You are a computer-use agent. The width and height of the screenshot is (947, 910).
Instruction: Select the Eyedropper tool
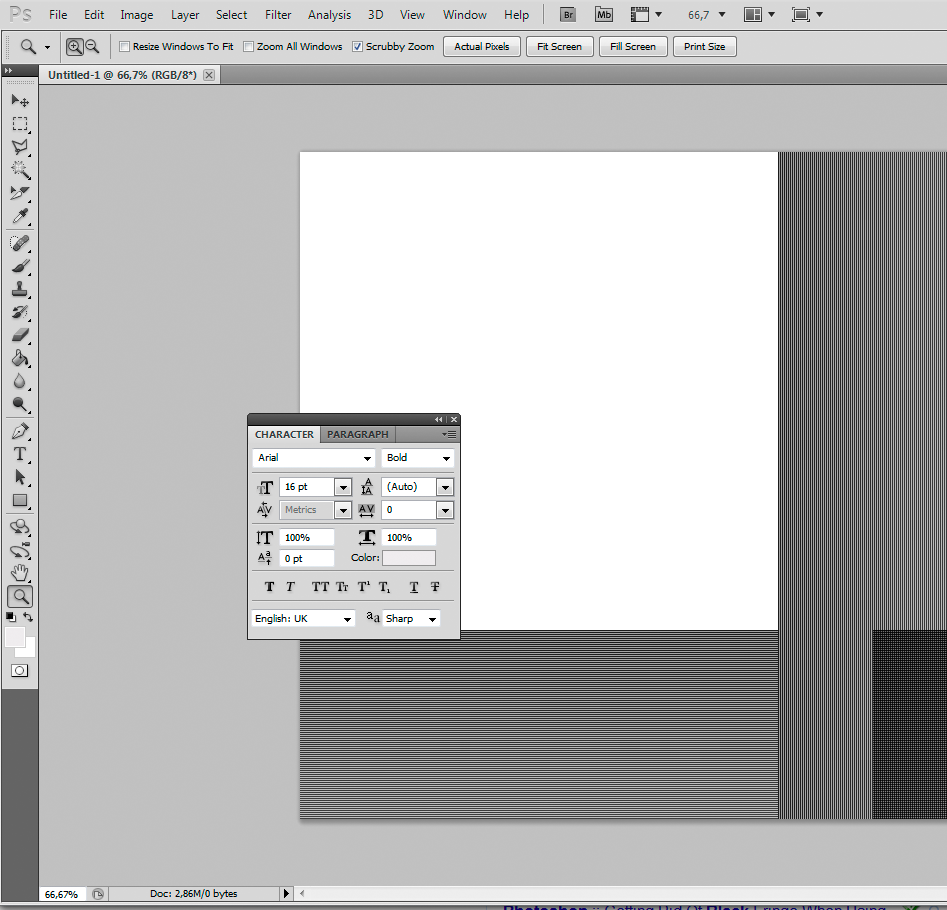point(20,216)
